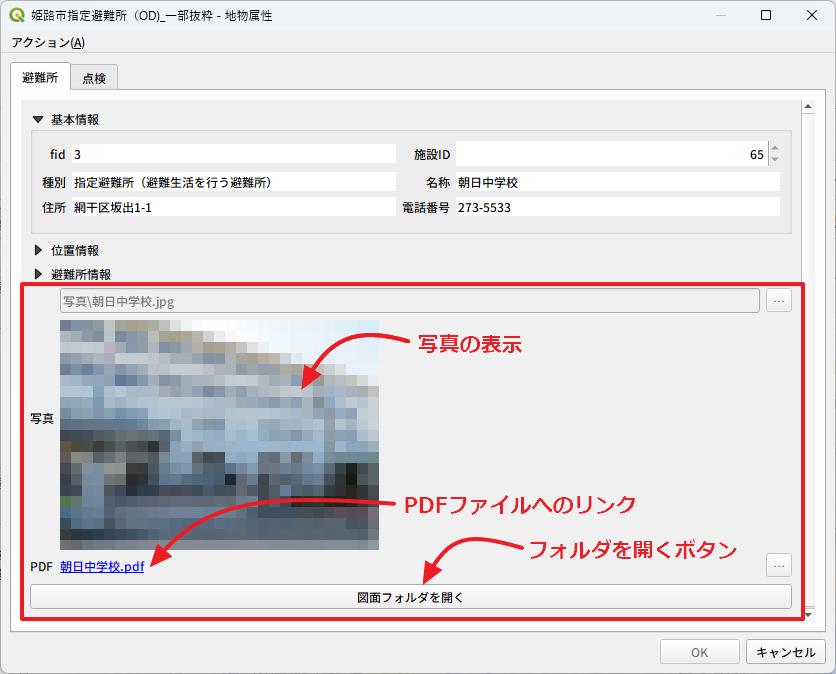This screenshot has width=836, height=674.
Task: Click the 住所 address field
Action: click(233, 207)
